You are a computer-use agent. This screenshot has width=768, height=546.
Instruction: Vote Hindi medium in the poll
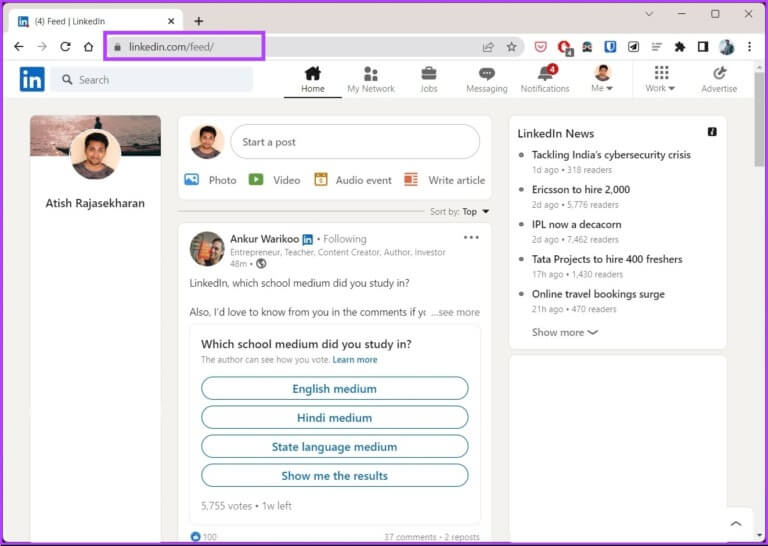(335, 417)
